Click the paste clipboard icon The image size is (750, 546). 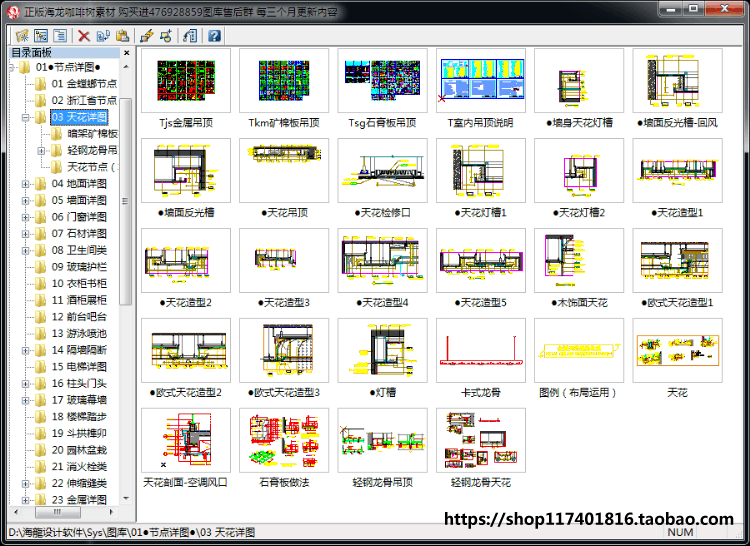pyautogui.click(x=122, y=35)
